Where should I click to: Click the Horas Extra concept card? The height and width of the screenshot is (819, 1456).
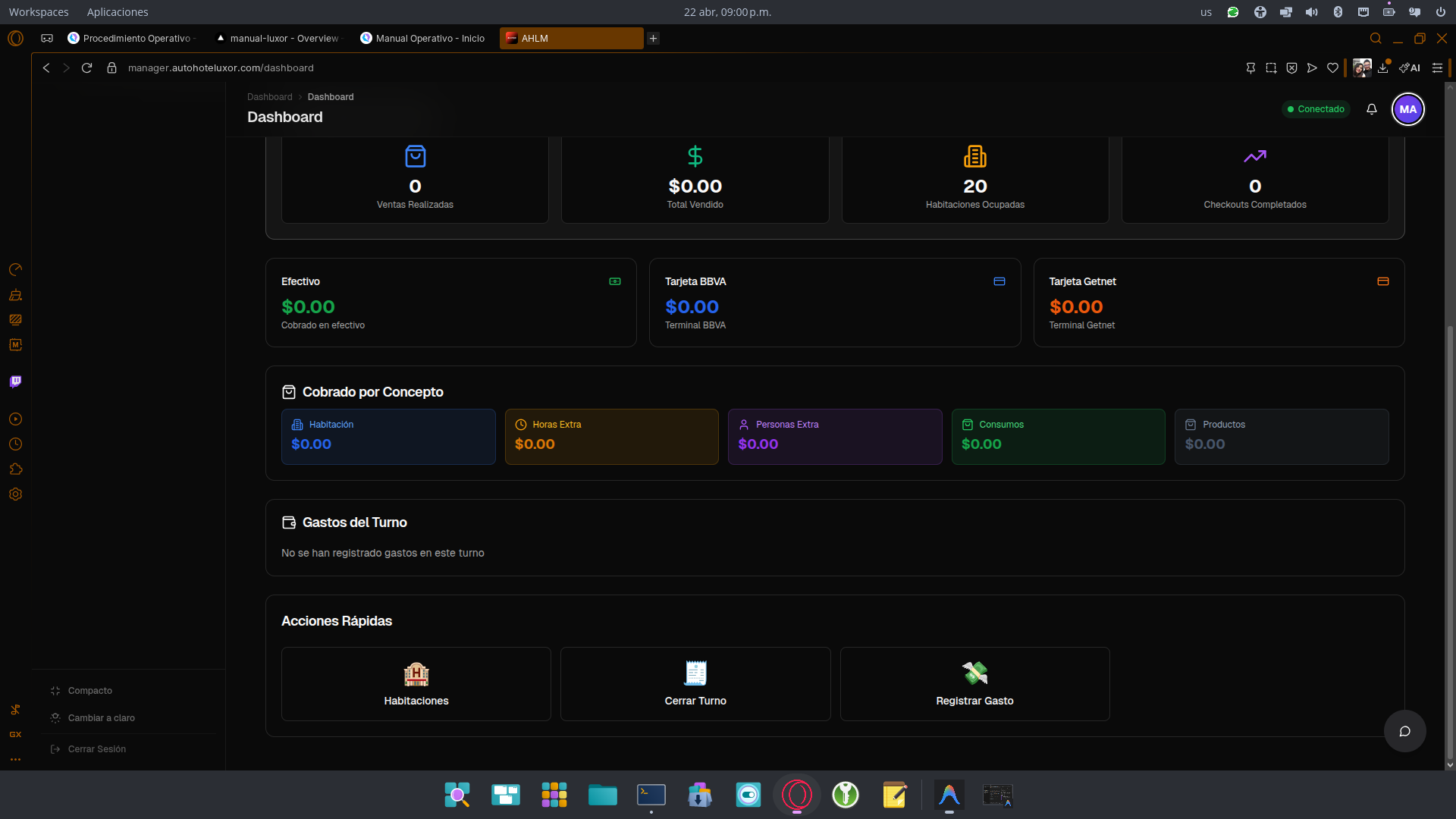tap(611, 437)
